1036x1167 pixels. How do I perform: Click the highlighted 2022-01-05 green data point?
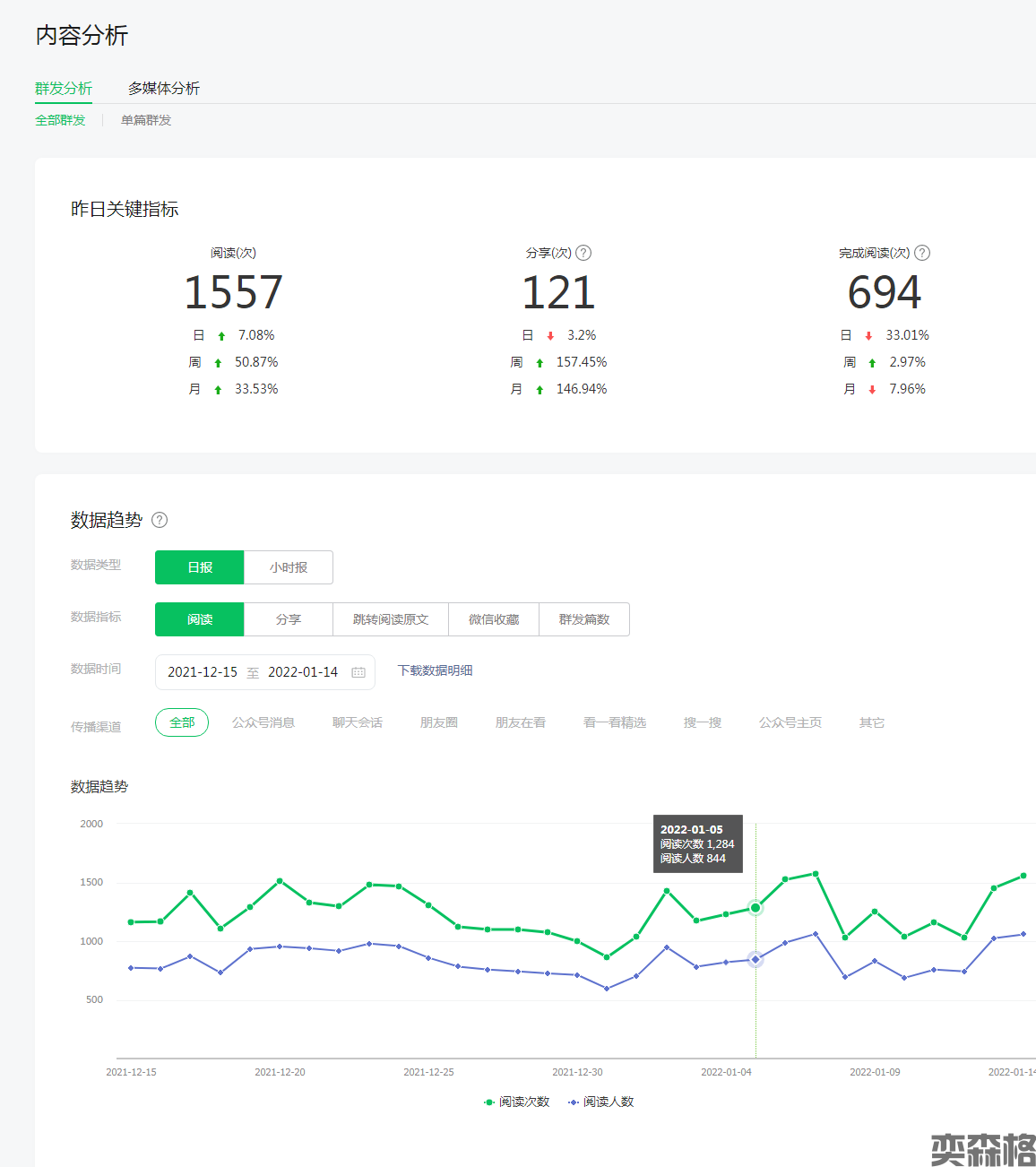click(x=755, y=908)
